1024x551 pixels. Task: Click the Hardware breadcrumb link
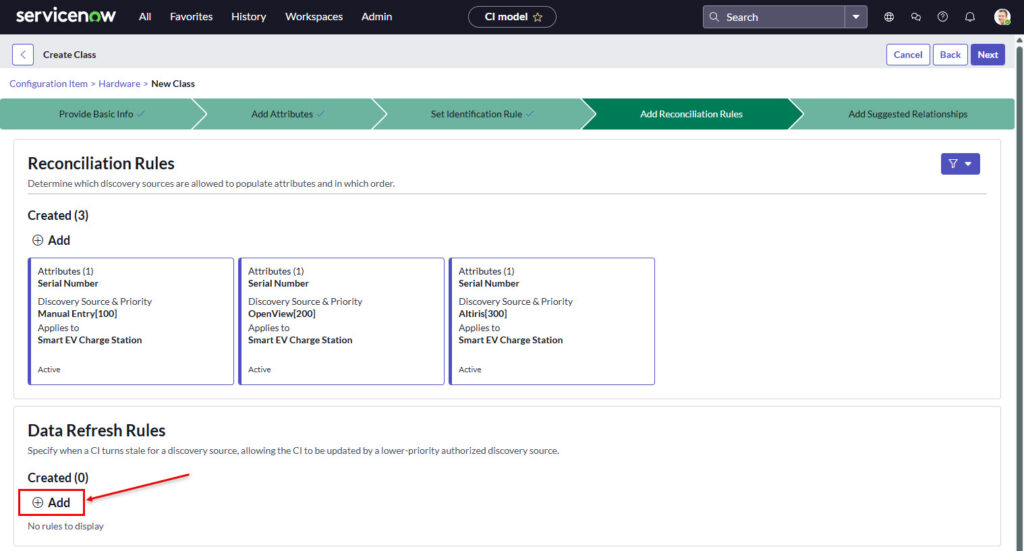[x=119, y=84]
